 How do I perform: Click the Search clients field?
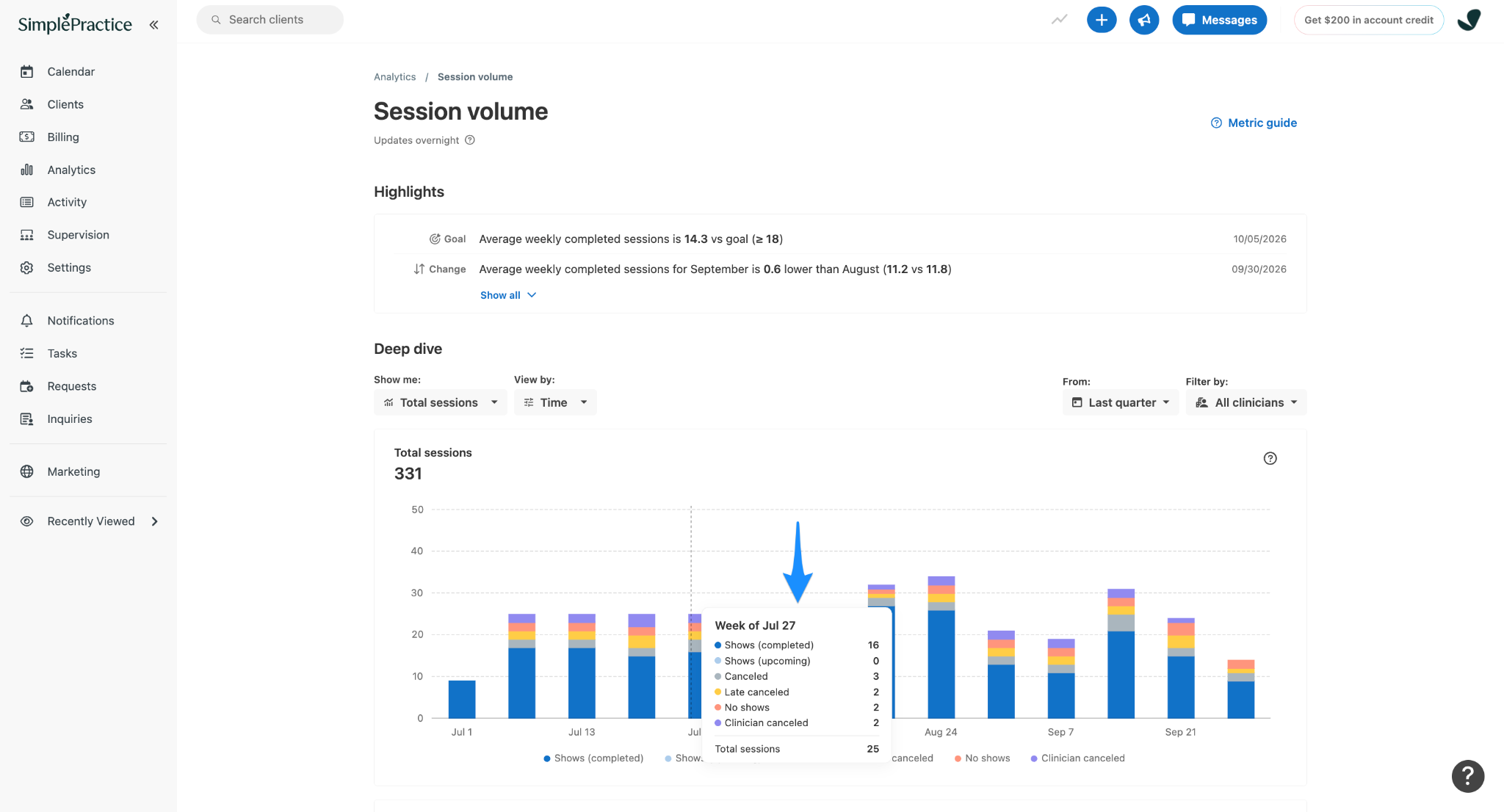coord(270,20)
